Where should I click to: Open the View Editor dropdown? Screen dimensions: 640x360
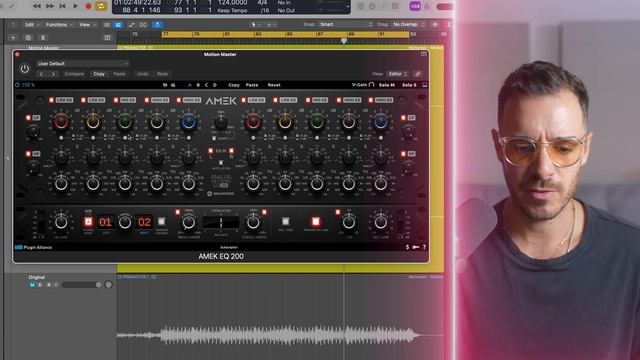398,74
